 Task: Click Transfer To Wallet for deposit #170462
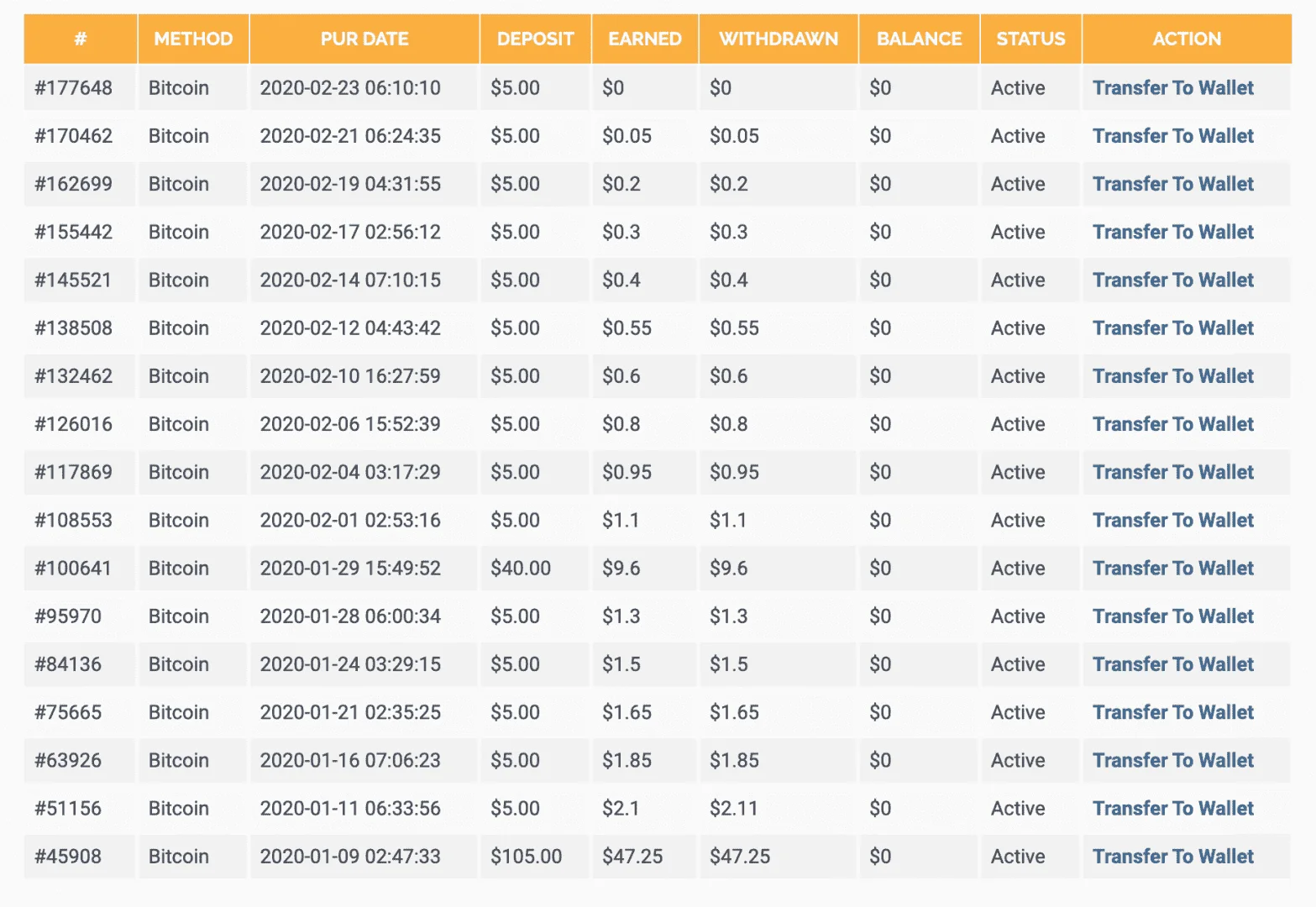point(1172,136)
